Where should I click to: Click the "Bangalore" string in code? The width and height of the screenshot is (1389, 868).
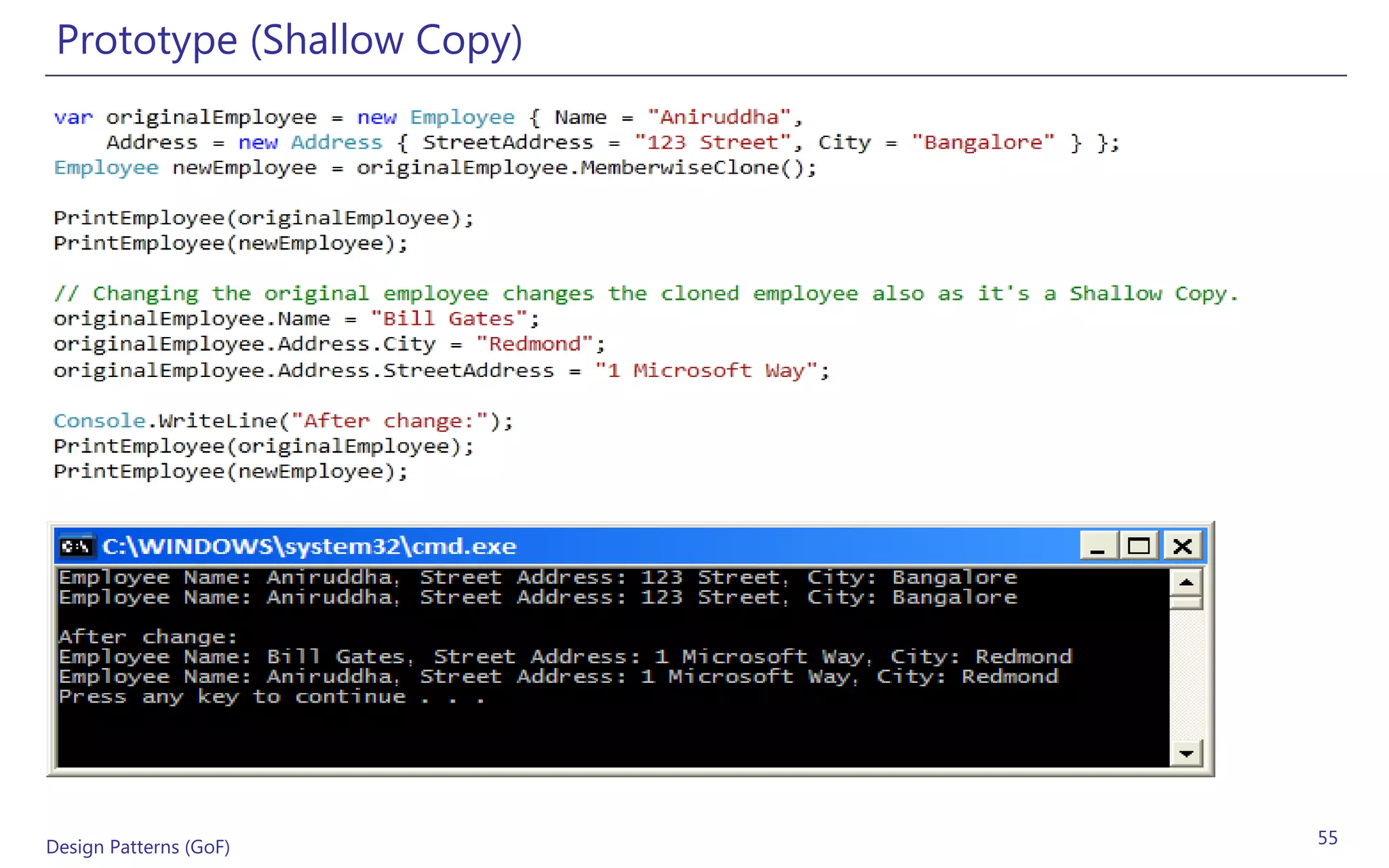pyautogui.click(x=983, y=142)
